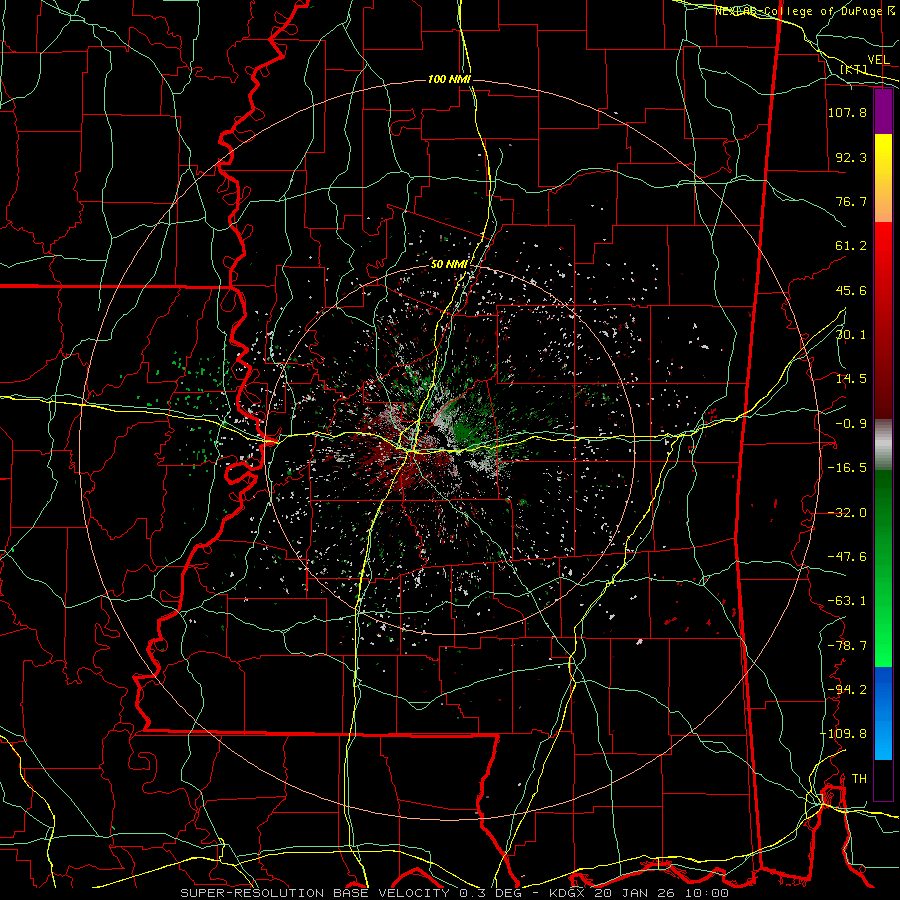Image resolution: width=900 pixels, height=900 pixels.
Task: Select the 45.6 scale value
Action: tap(851, 290)
